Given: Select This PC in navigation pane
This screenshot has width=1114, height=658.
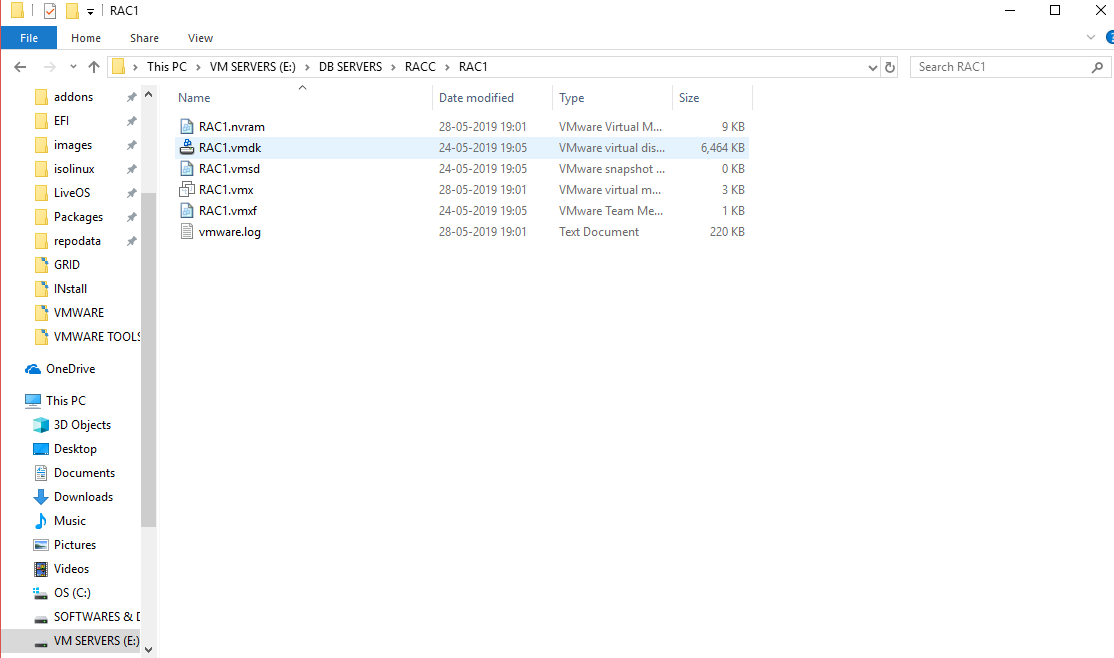Looking at the screenshot, I should [x=65, y=401].
